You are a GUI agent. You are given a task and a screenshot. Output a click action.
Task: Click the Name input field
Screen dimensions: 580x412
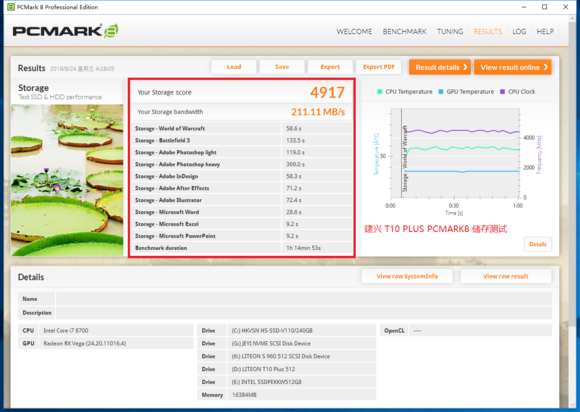point(304,299)
